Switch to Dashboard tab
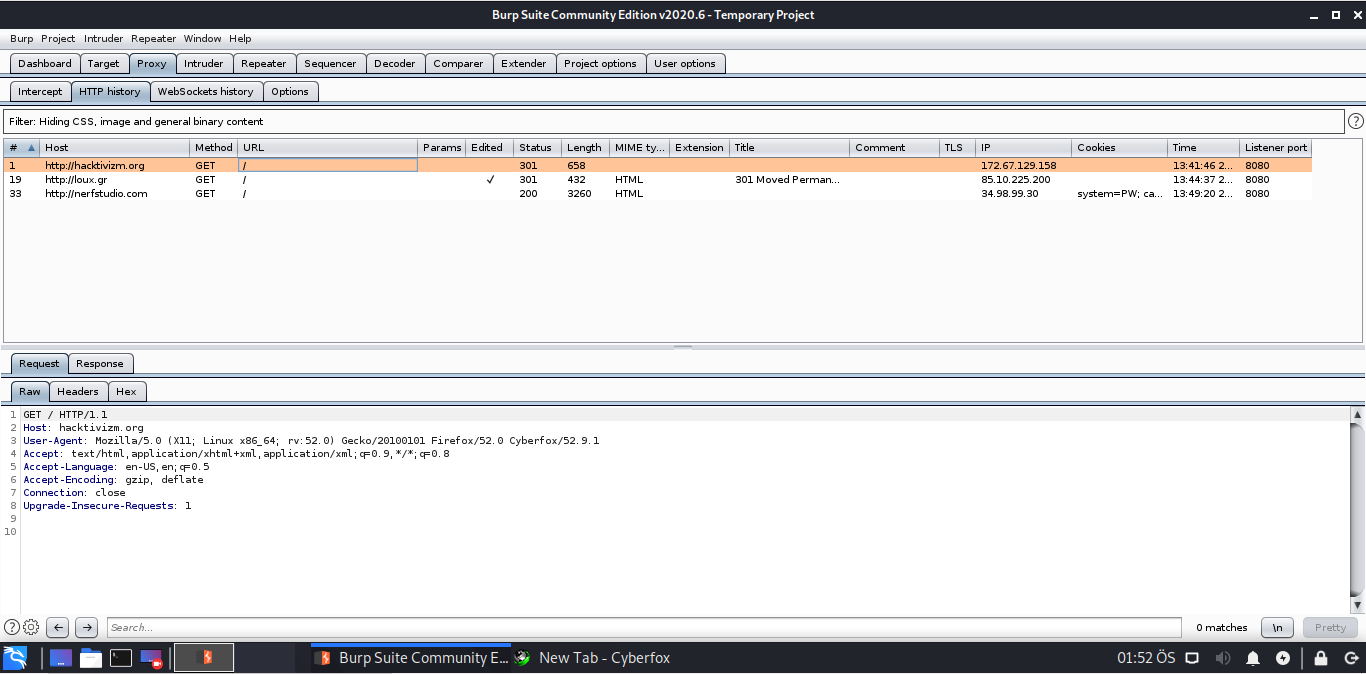Image resolution: width=1366 pixels, height=674 pixels. [45, 63]
